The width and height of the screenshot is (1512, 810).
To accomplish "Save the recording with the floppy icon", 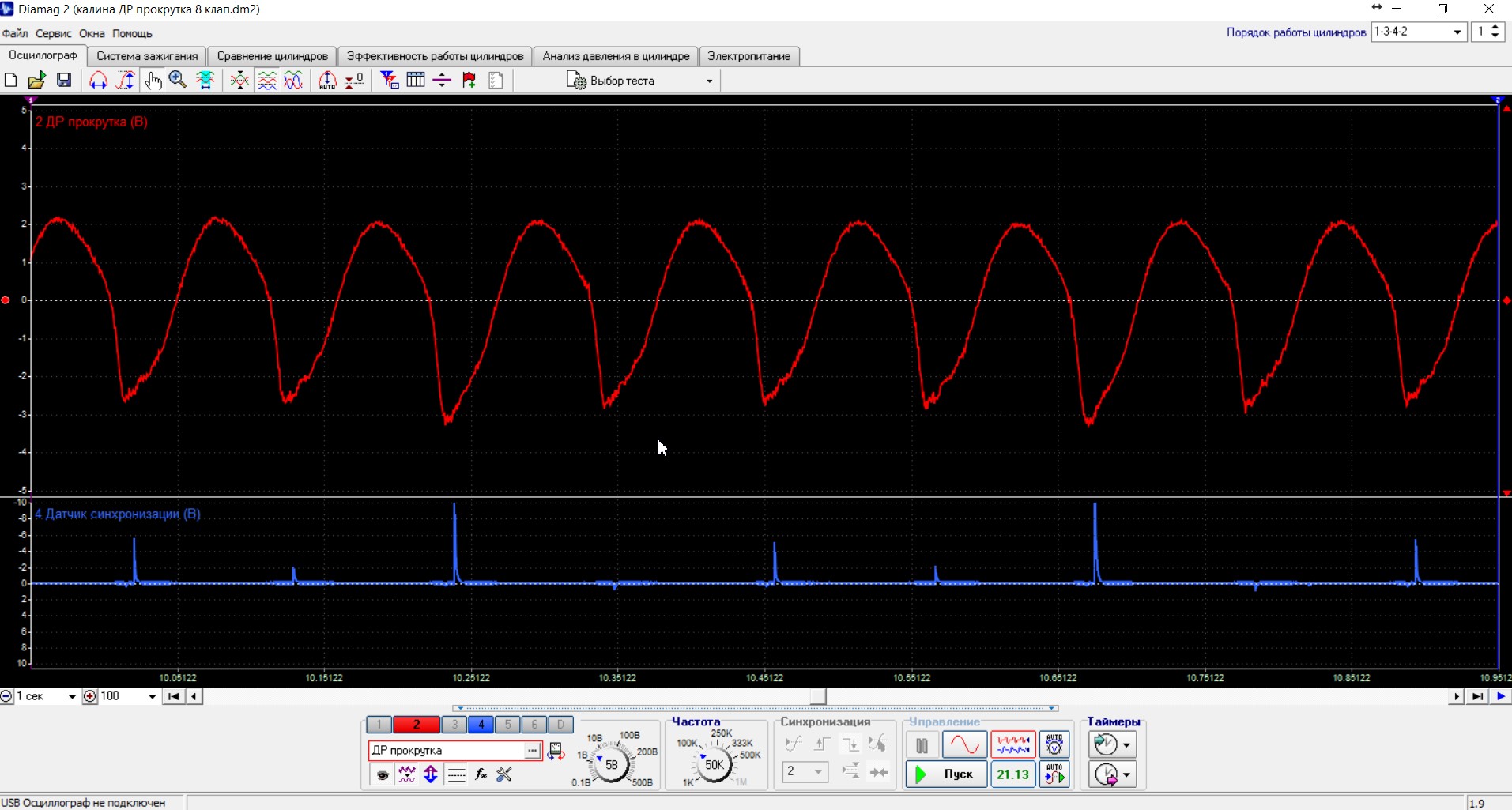I will tap(64, 80).
